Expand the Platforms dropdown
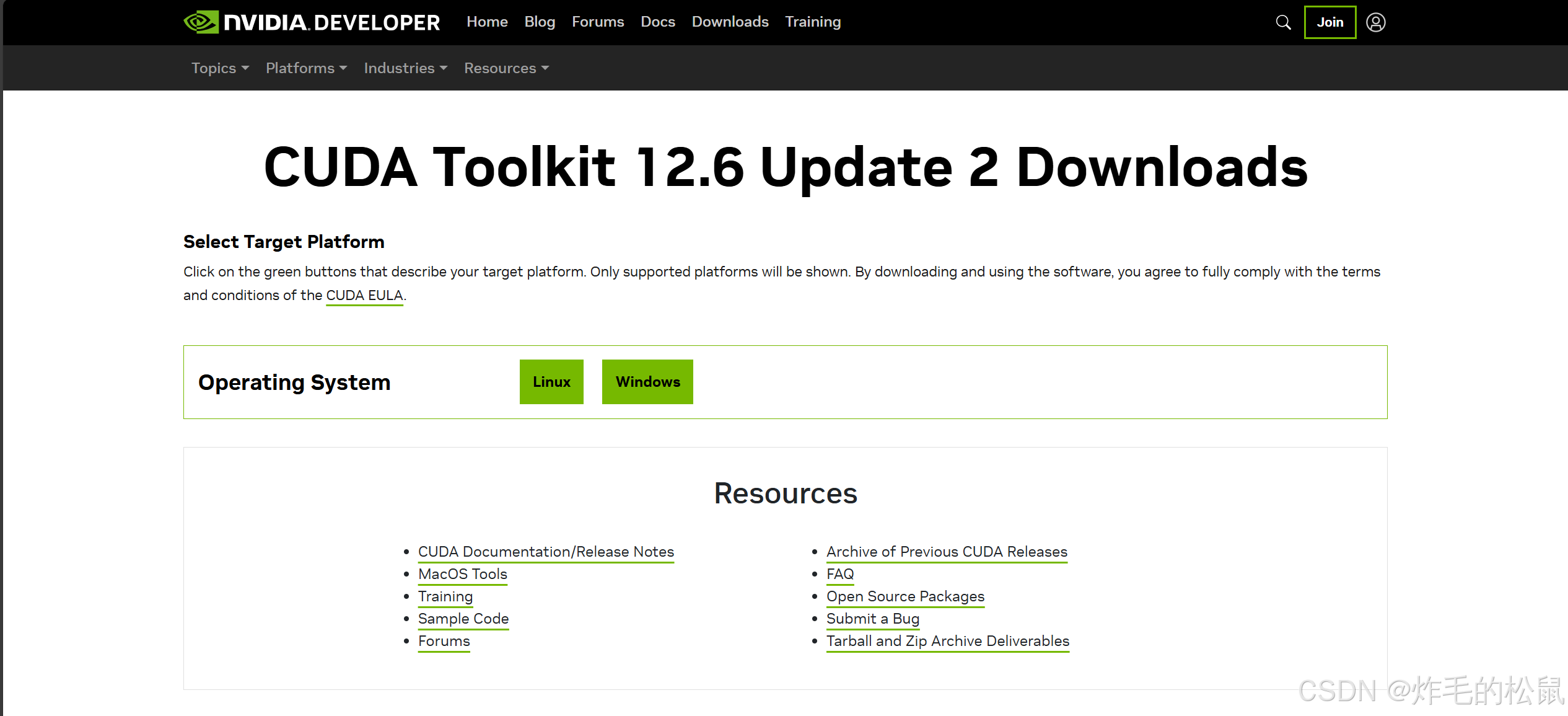The image size is (1568, 716). [x=306, y=68]
